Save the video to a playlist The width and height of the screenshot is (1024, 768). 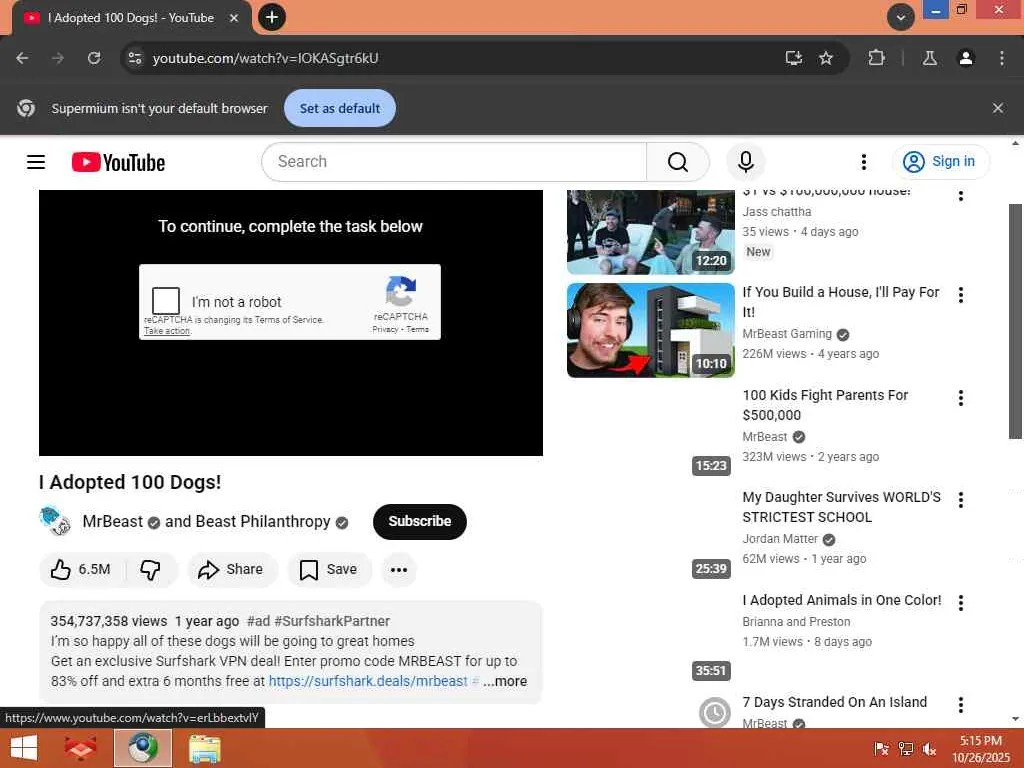click(x=329, y=569)
